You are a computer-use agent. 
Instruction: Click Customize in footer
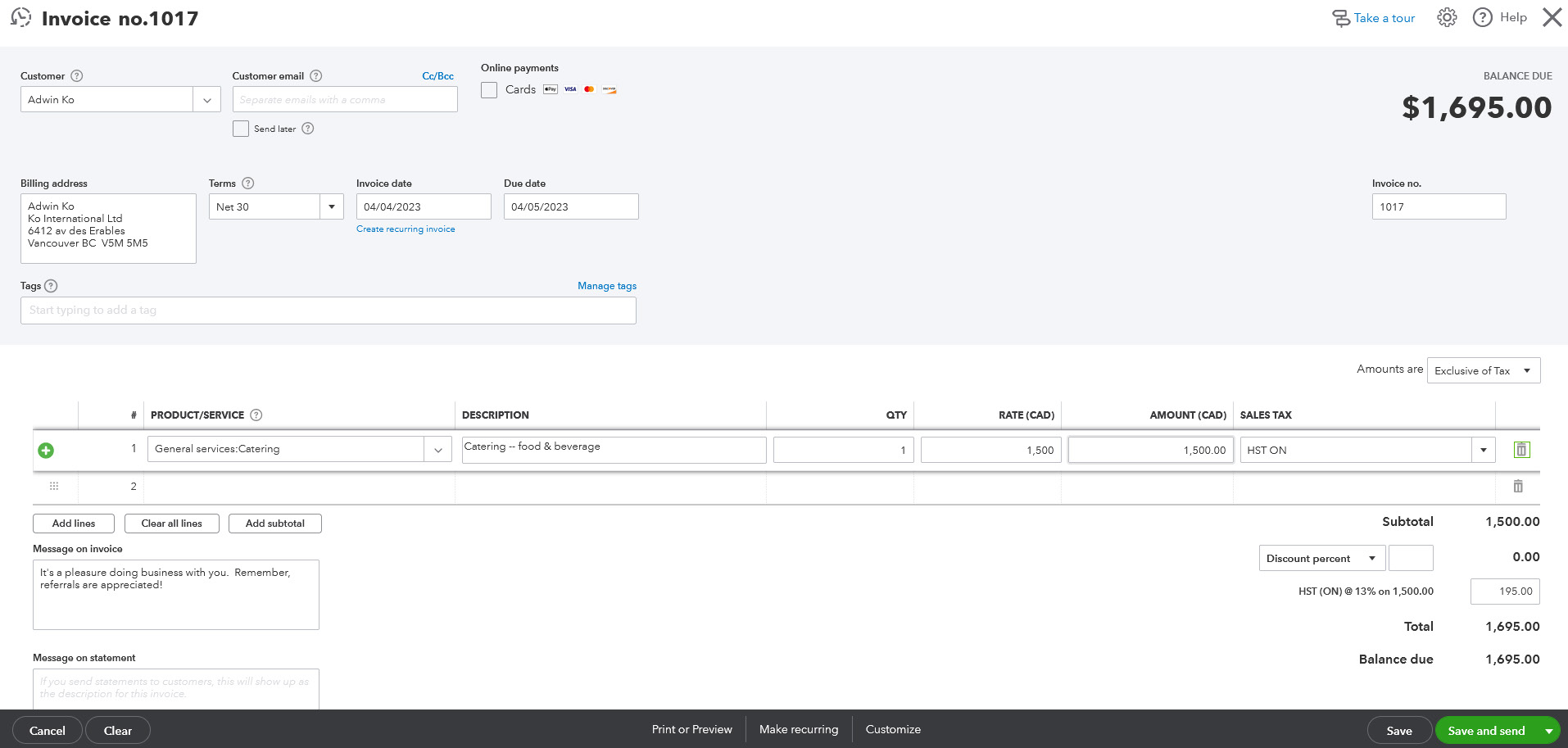click(893, 729)
